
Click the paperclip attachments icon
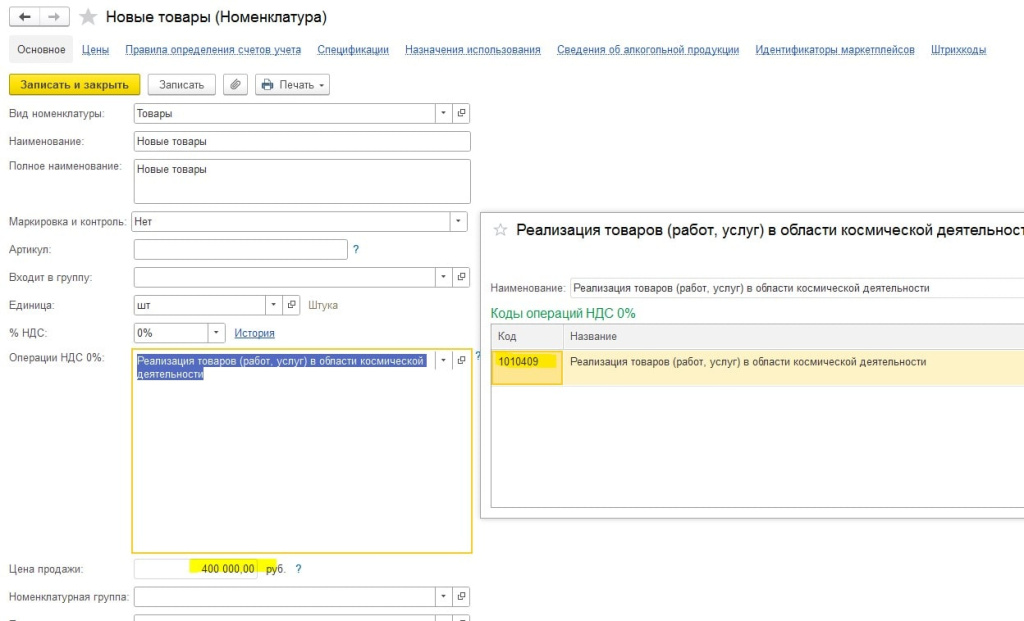tap(235, 85)
